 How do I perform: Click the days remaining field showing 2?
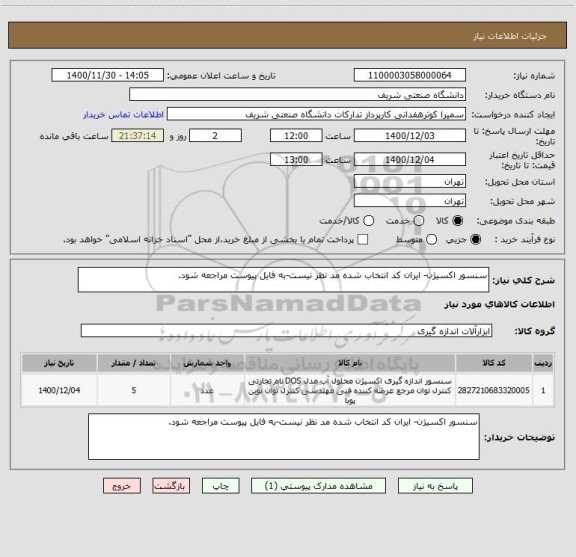pyautogui.click(x=215, y=136)
